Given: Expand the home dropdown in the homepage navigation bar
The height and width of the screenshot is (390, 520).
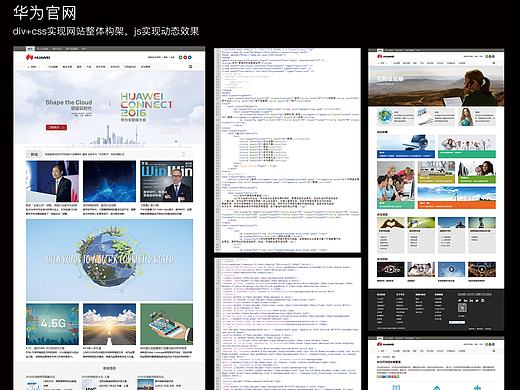Looking at the screenshot, I should 34,67.
